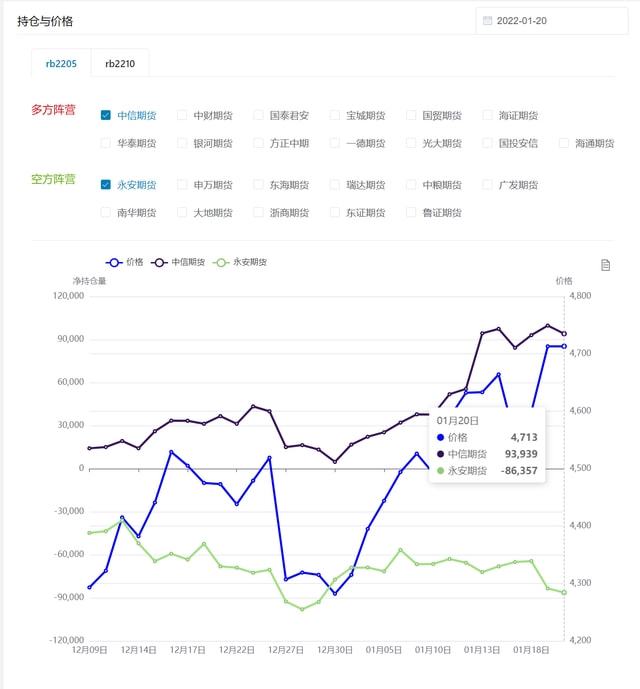Select the 浙商期货 checkbox

coord(258,212)
